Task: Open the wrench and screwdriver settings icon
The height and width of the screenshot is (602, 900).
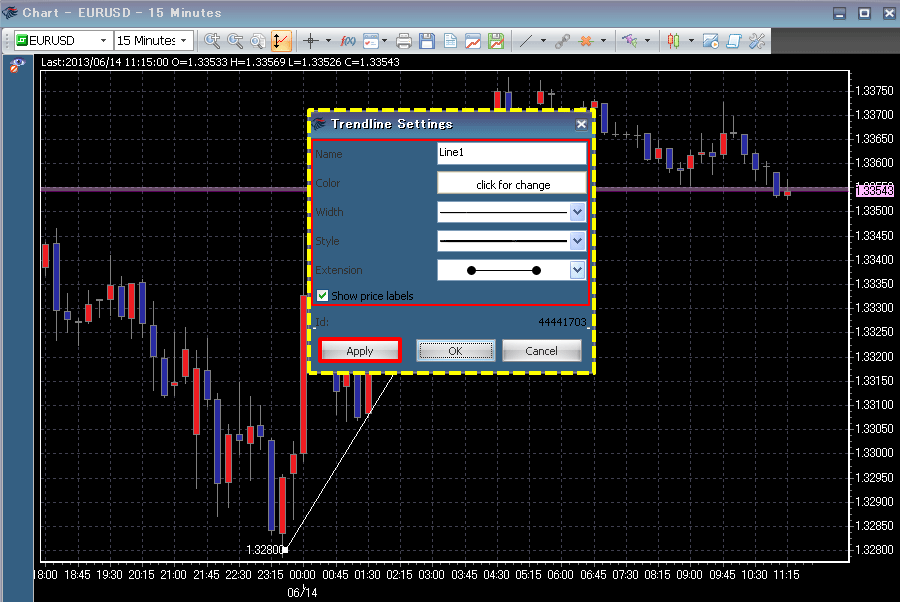Action: 757,41
